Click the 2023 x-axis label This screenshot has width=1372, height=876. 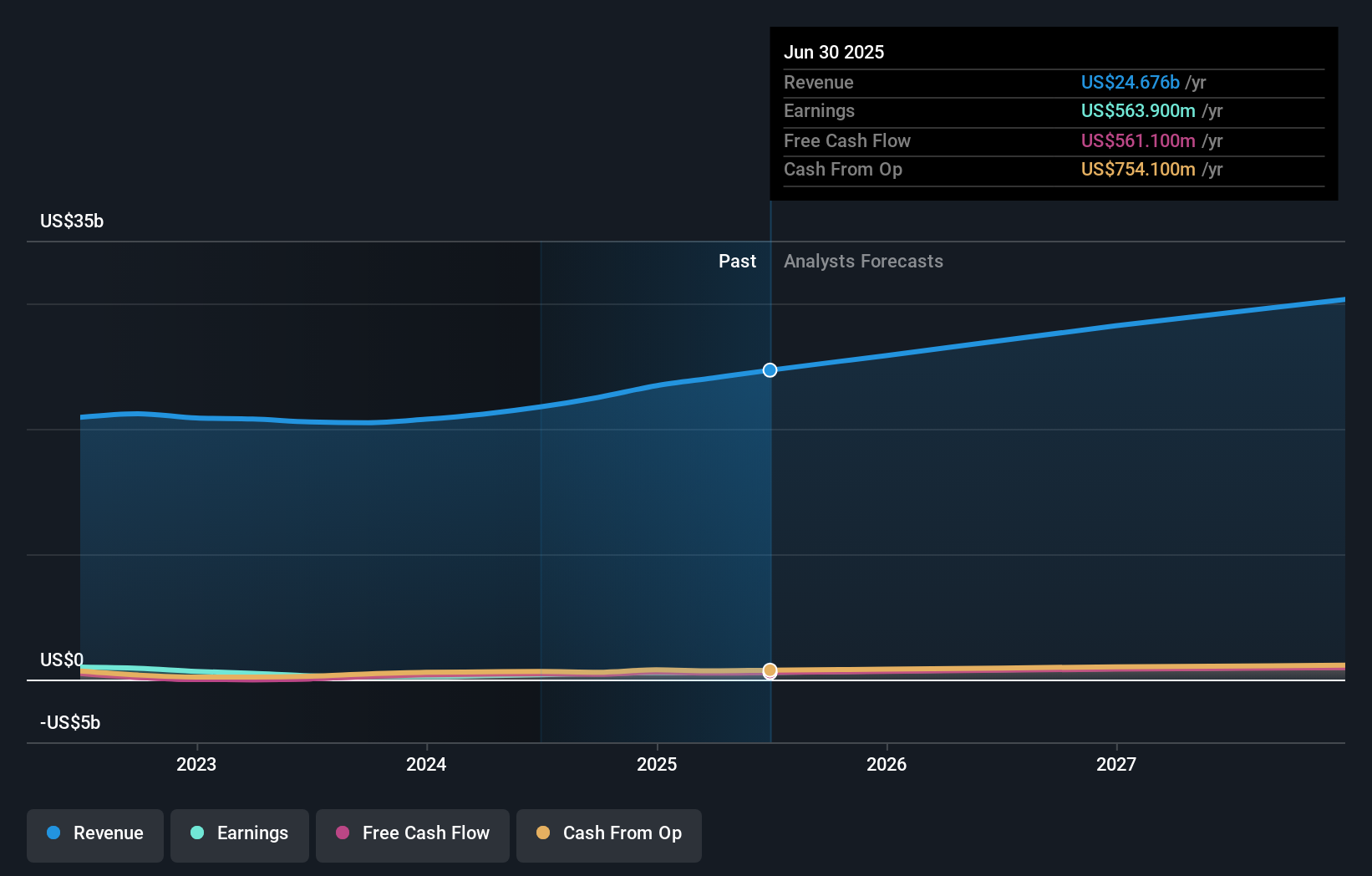(x=196, y=764)
